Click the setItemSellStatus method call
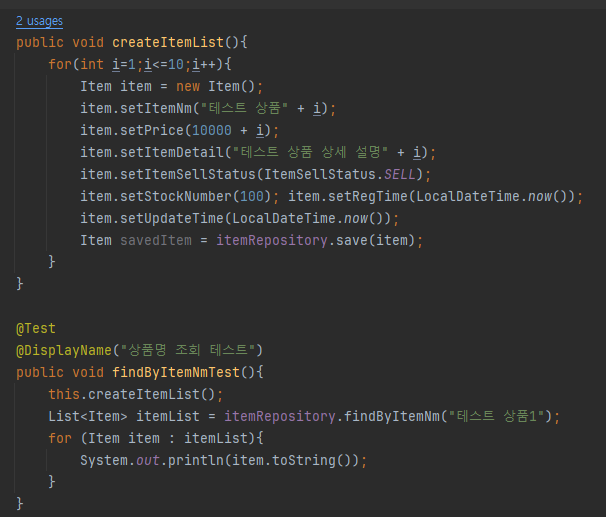Viewport: 606px width, 517px height. pos(188,174)
